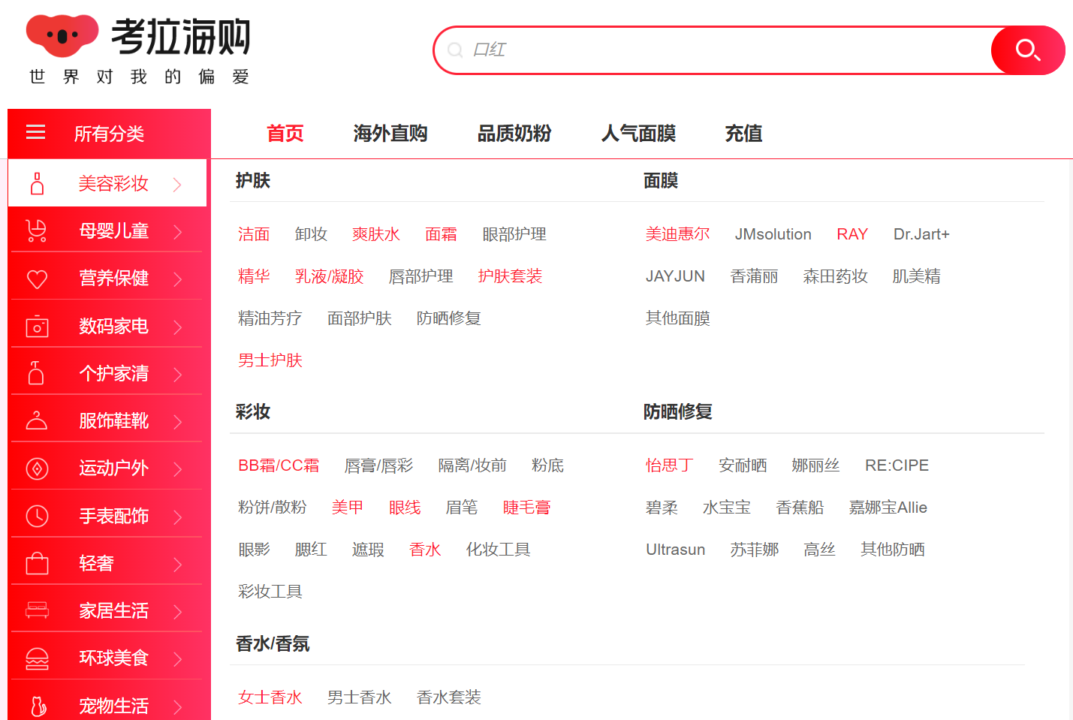Viewport: 1073px width, 720px height.
Task: Click the BB霜/CC霜 link
Action: point(279,465)
